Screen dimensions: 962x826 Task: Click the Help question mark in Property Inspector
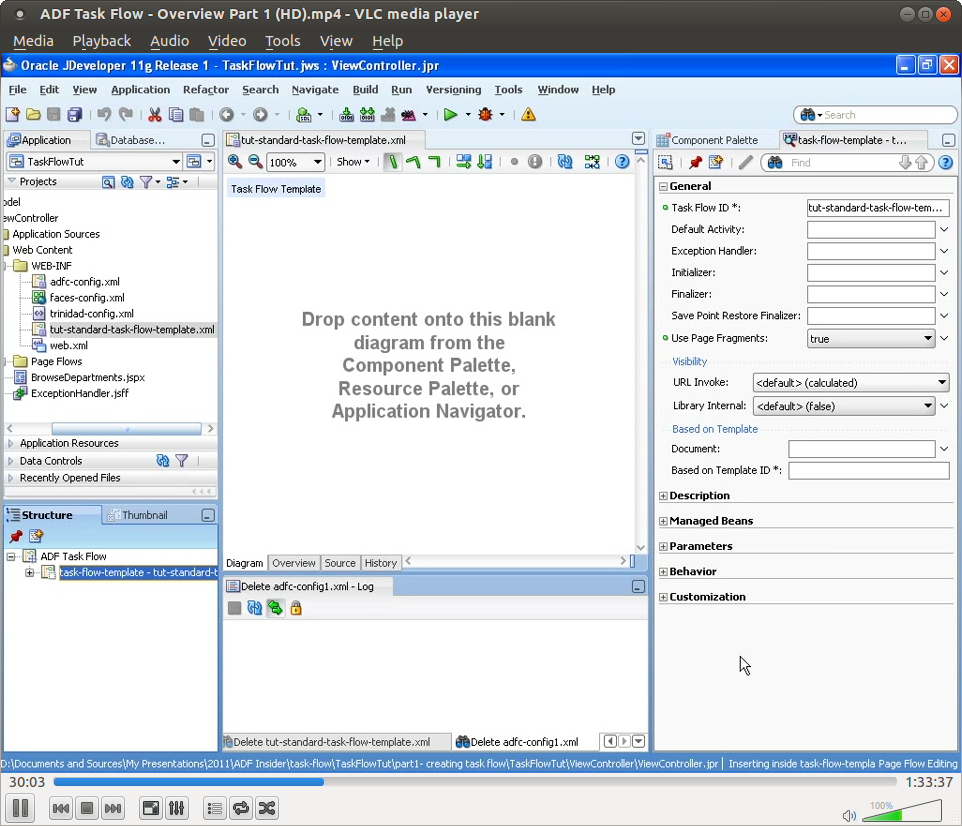pyautogui.click(x=946, y=162)
